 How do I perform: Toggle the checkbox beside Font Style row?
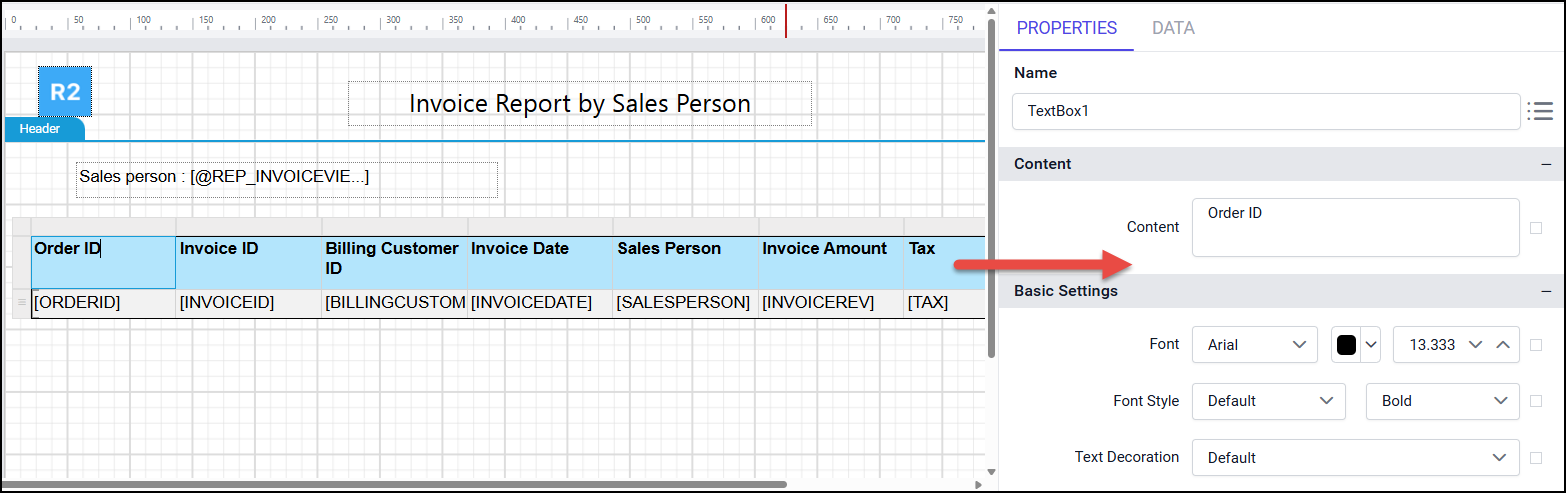[1536, 401]
